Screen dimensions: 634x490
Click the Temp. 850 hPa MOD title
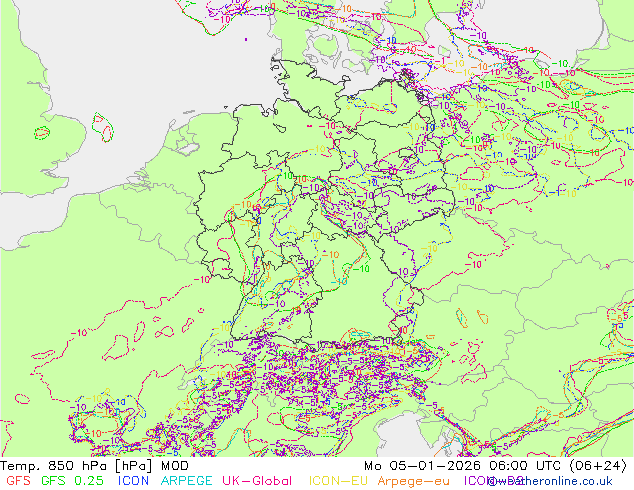95,466
